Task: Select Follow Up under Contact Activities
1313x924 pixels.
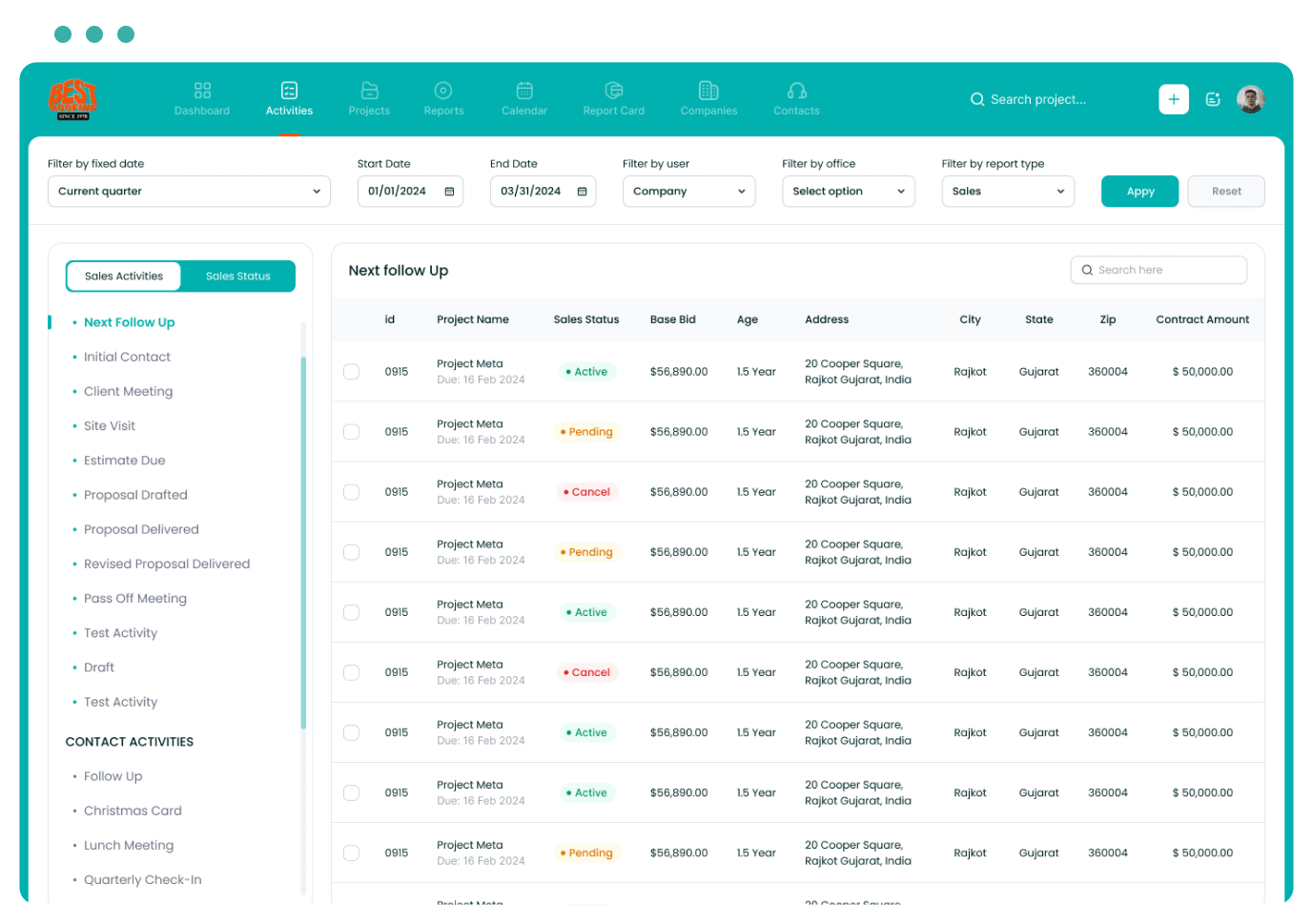Action: [x=113, y=776]
